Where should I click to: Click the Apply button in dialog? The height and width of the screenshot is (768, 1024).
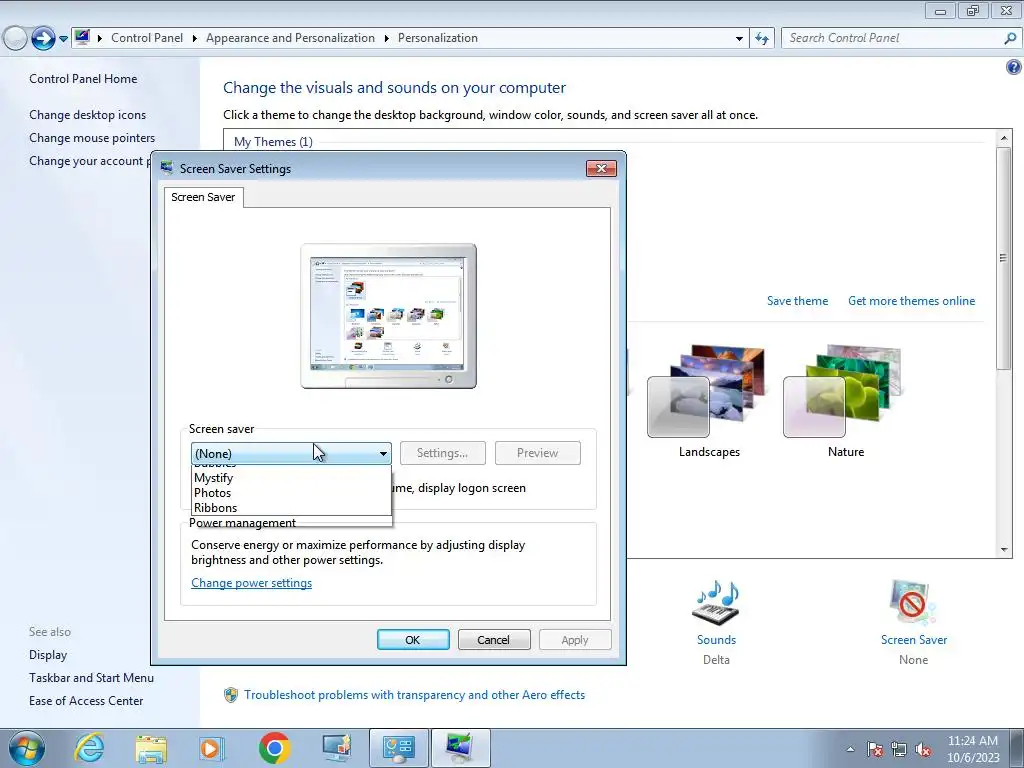coord(575,640)
